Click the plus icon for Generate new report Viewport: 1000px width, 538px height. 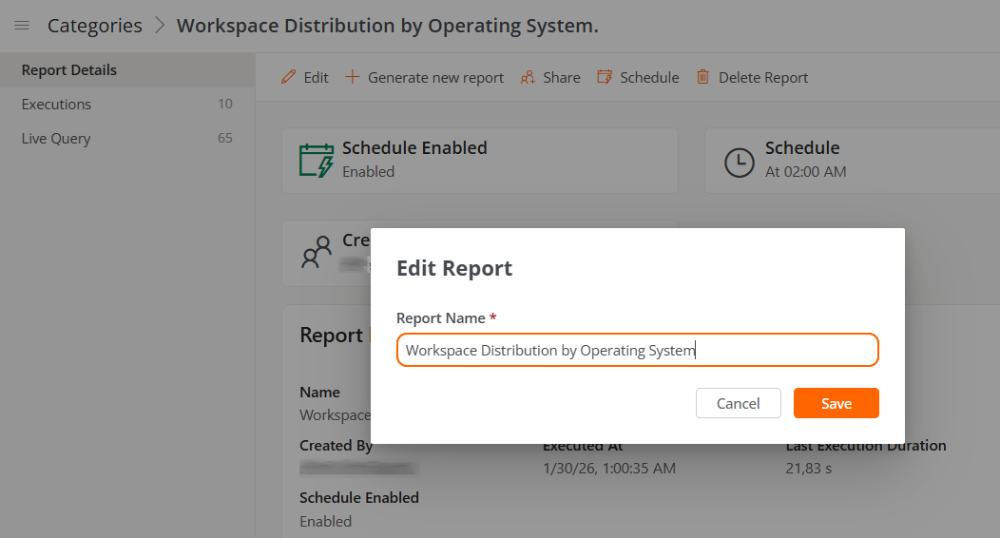[x=352, y=77]
